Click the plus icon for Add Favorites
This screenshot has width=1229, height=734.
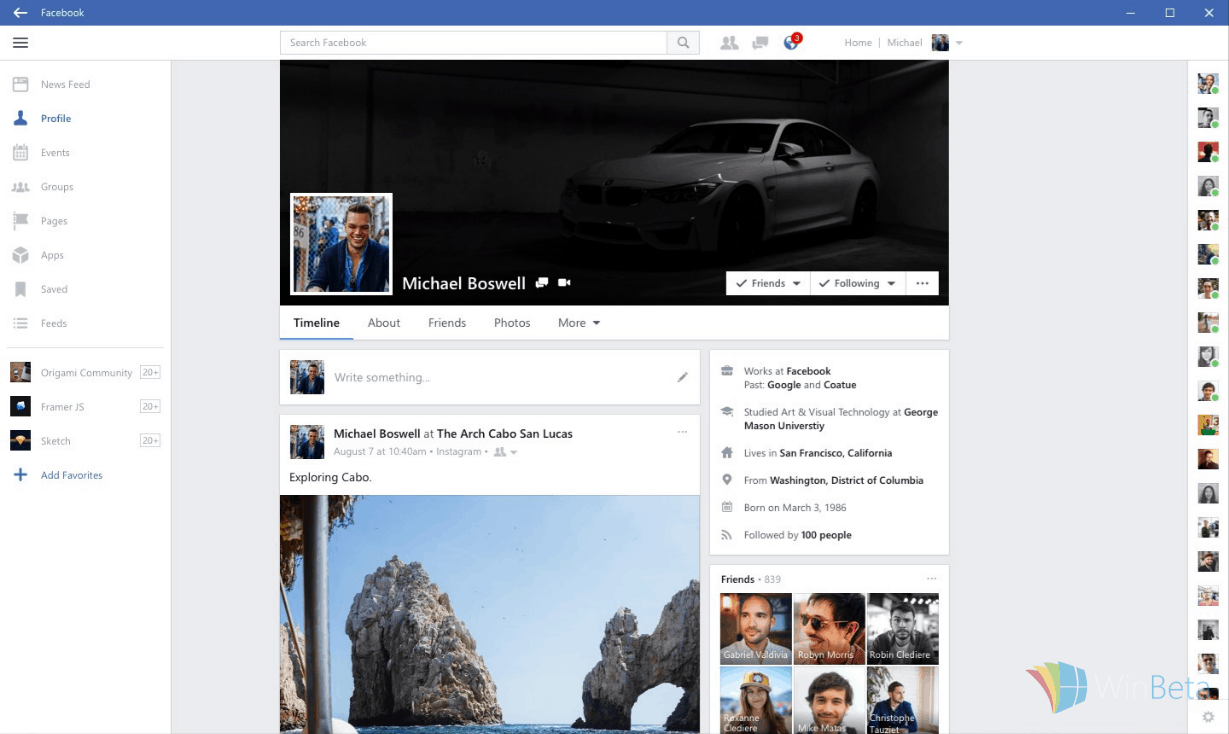point(20,475)
